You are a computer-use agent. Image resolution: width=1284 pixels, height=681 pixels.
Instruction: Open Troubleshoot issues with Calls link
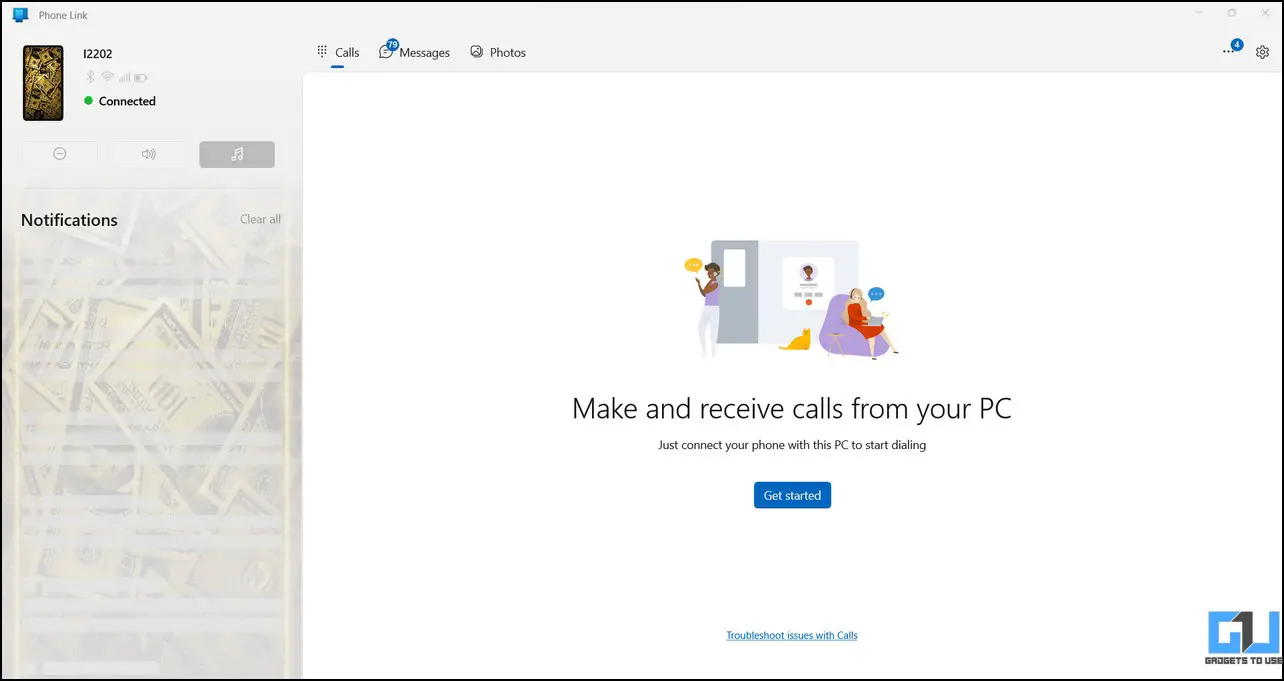792,635
